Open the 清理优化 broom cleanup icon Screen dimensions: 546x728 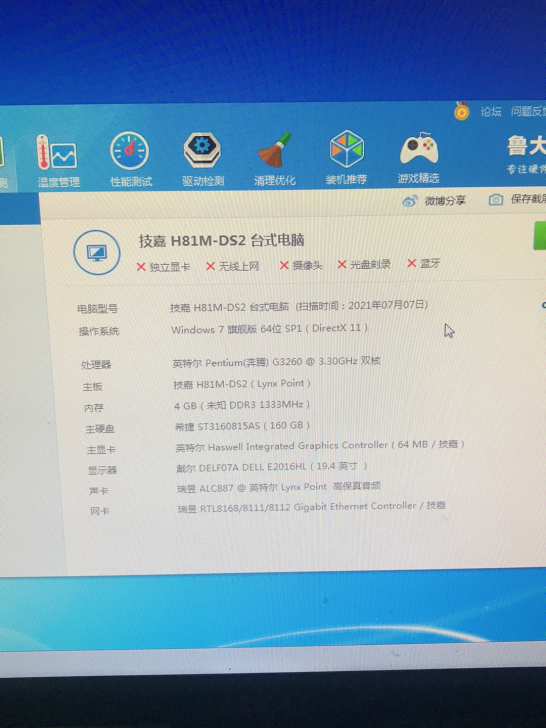pos(275,149)
